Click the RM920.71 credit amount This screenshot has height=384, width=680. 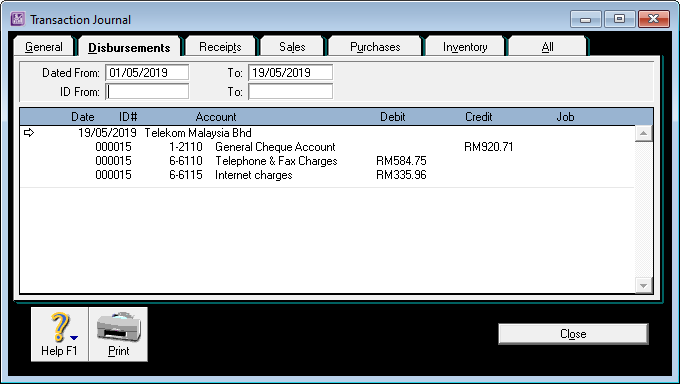click(489, 147)
